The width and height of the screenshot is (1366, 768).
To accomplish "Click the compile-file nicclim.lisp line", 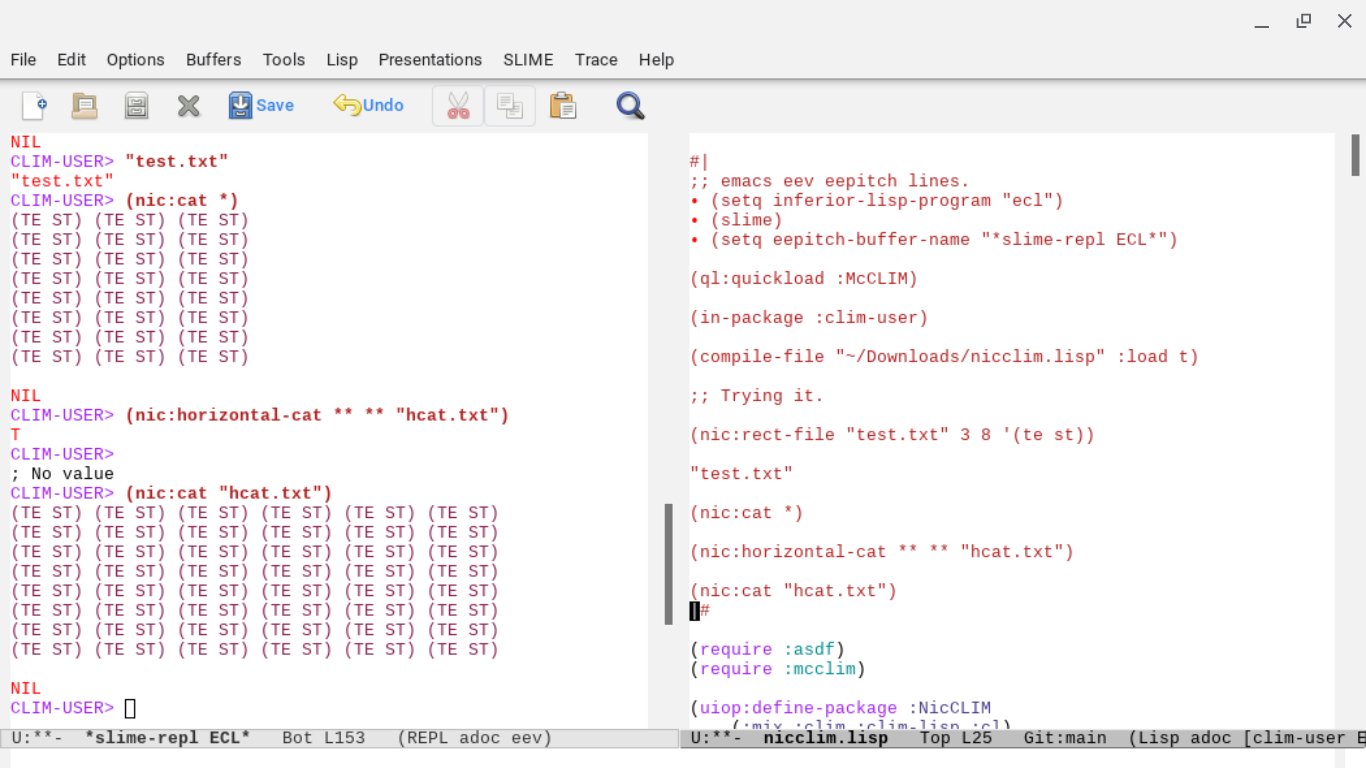I will (944, 357).
